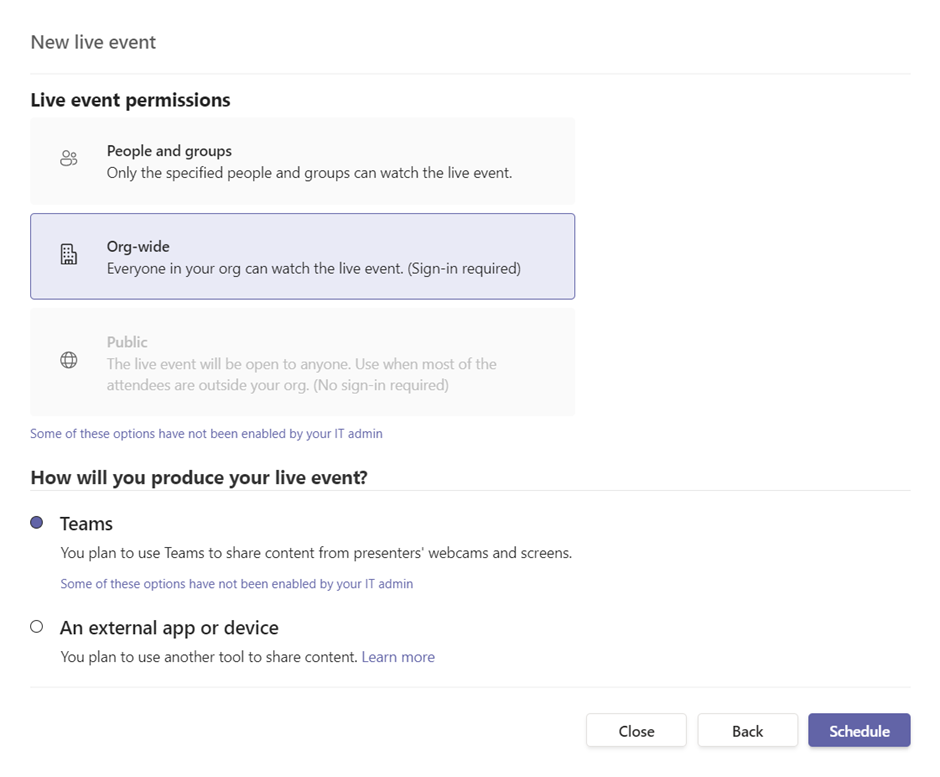Click the 'An external app or device' label
The image size is (940, 777).
click(x=169, y=628)
